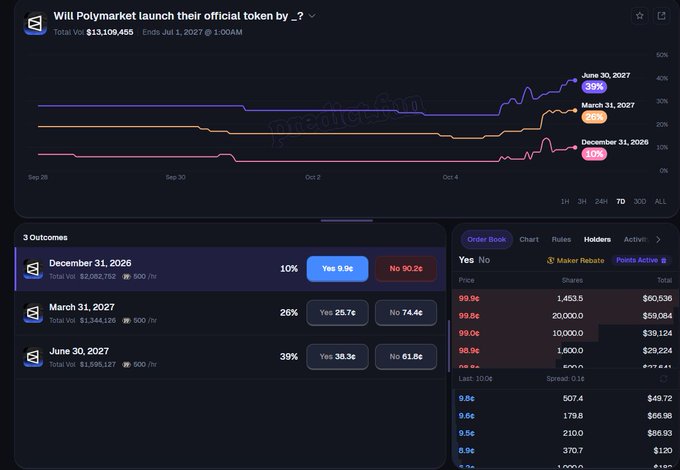Buy No 90.2¢ for December 31, 2026
Screen dimensions: 680x470
[x=406, y=269]
